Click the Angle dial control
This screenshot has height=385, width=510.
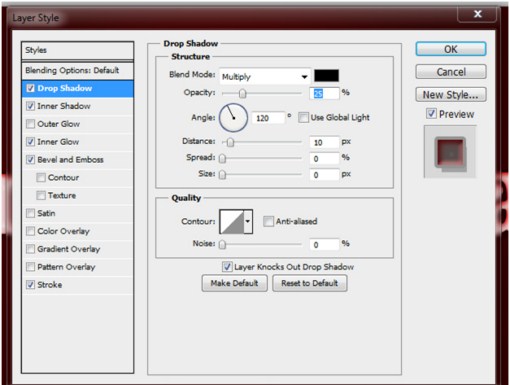tap(233, 118)
